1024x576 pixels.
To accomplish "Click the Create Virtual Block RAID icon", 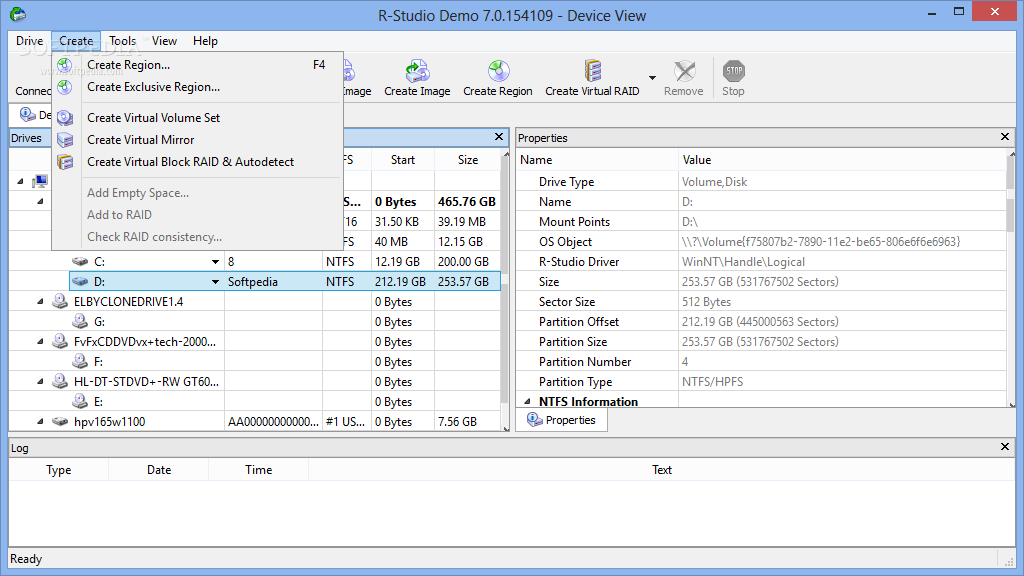I will [x=65, y=162].
